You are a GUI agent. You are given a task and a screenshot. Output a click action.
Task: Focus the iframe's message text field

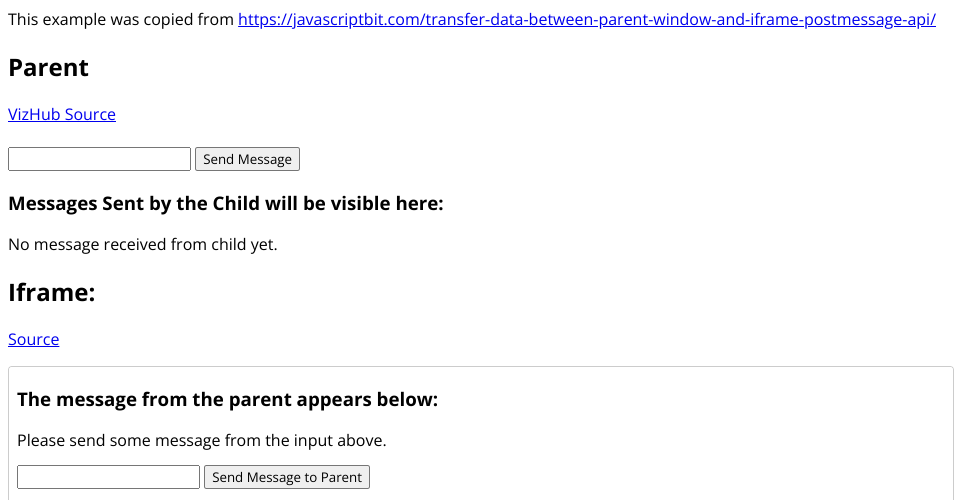coord(108,477)
